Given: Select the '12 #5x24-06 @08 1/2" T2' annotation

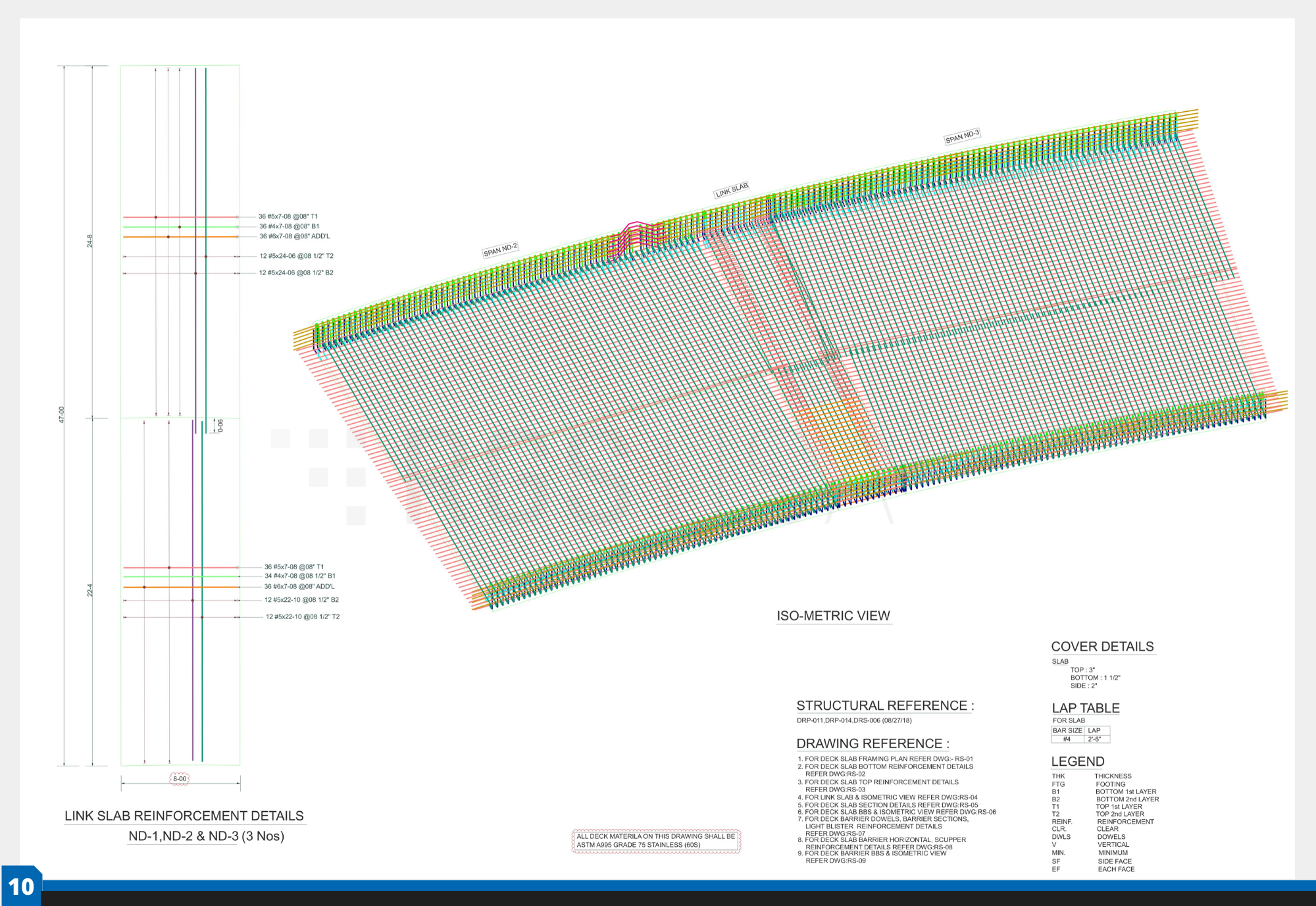Looking at the screenshot, I should 296,256.
